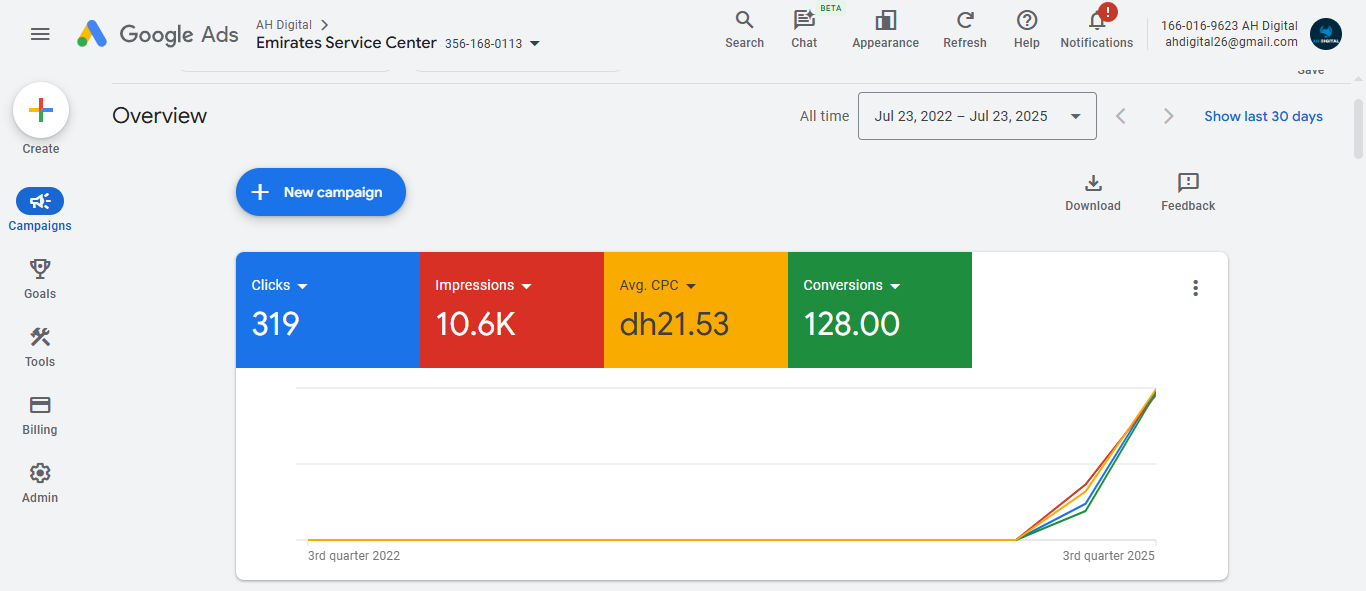Open the hamburger main menu
Image resolution: width=1366 pixels, height=591 pixels.
40,34
